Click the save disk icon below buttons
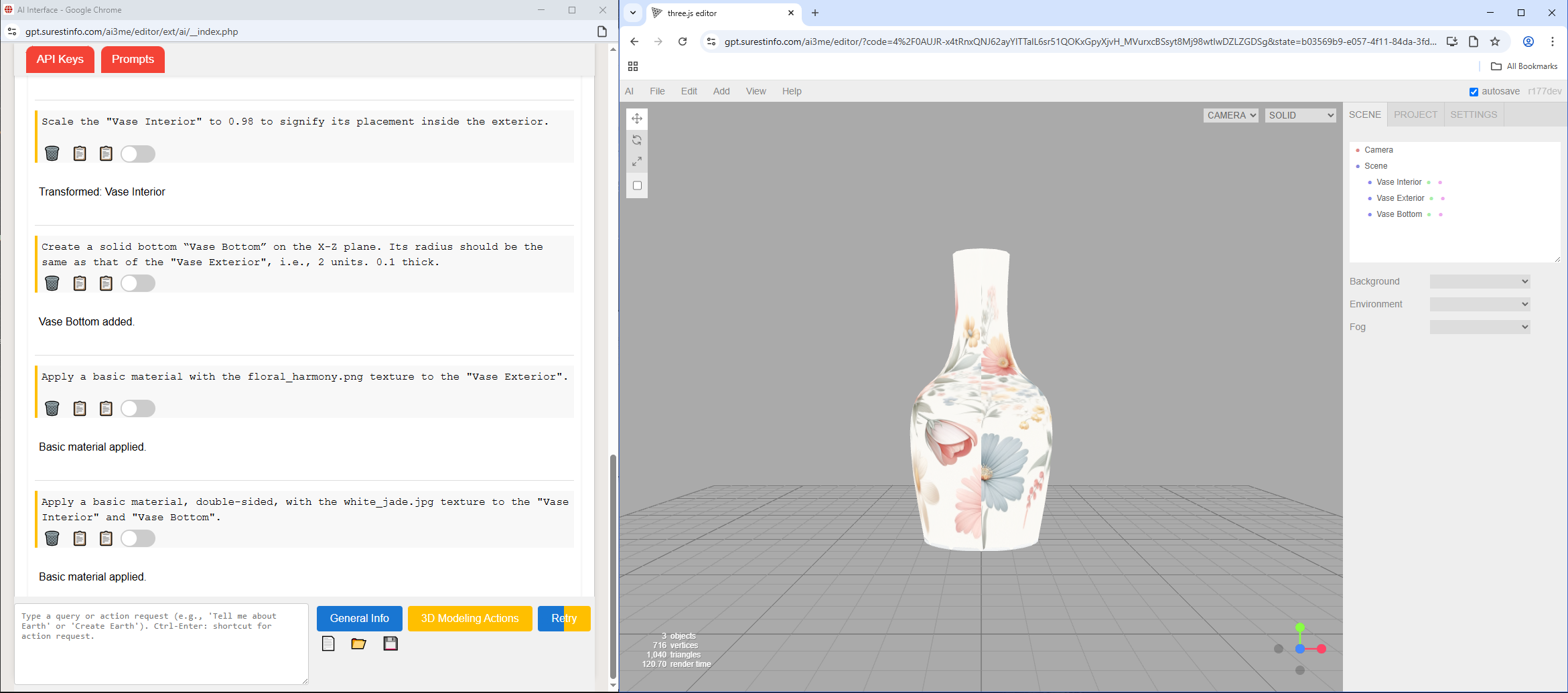Viewport: 1568px width, 693px height. (390, 644)
